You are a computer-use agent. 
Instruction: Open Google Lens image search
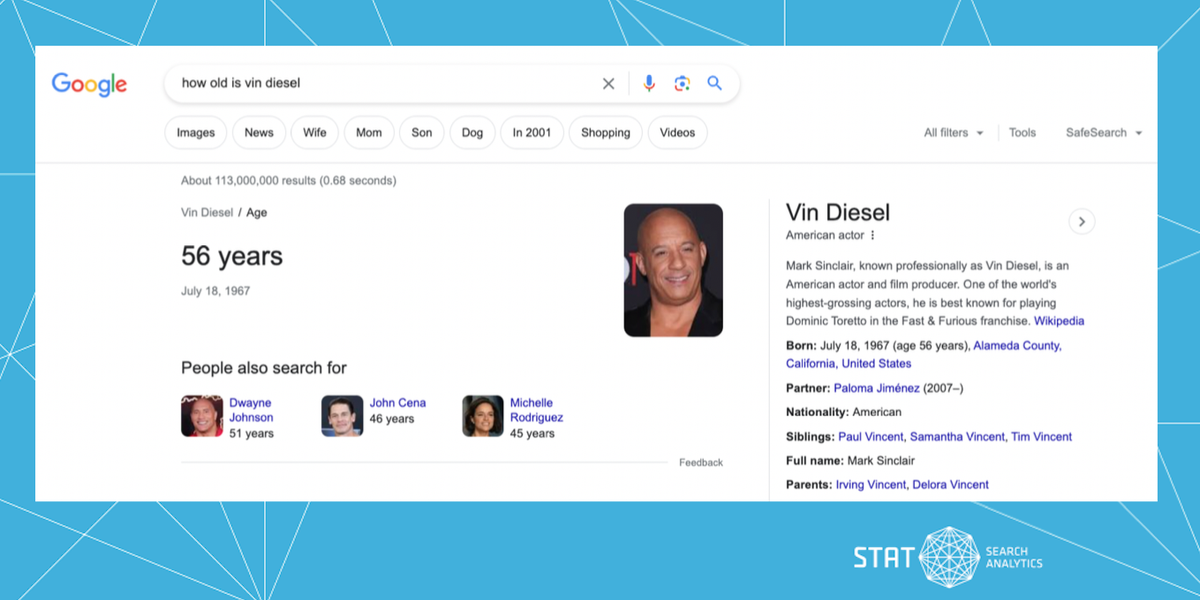pos(682,83)
